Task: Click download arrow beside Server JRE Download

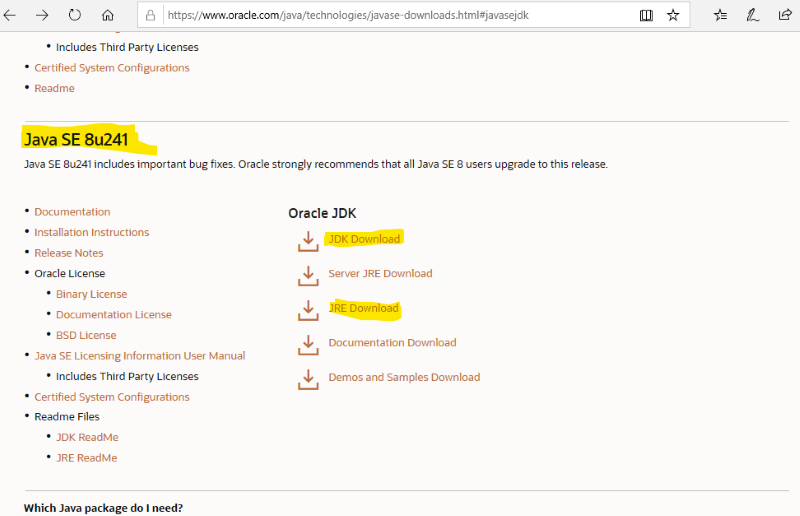Action: pos(307,275)
